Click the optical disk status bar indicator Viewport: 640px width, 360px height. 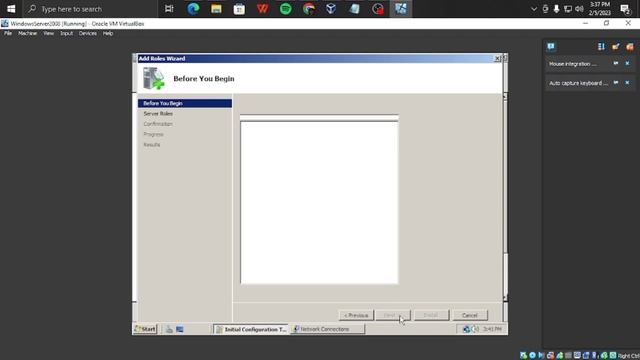coord(532,356)
